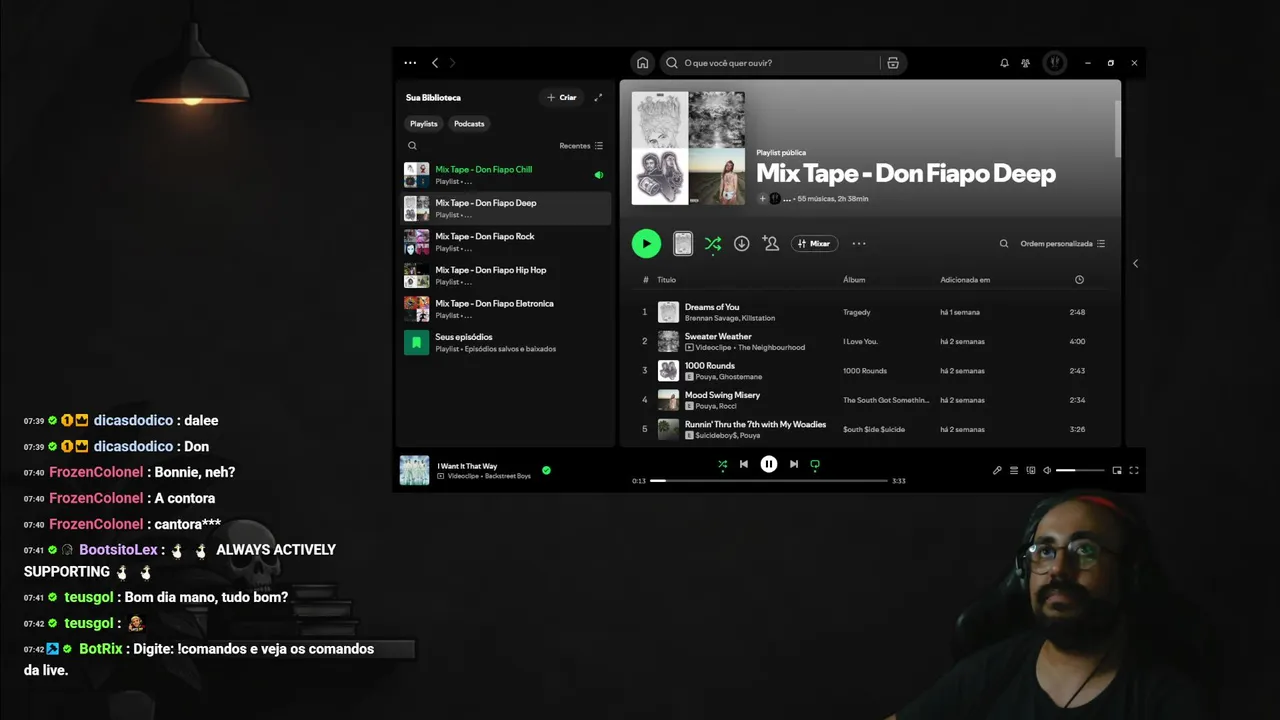Open the Spotify Home page

(643, 63)
